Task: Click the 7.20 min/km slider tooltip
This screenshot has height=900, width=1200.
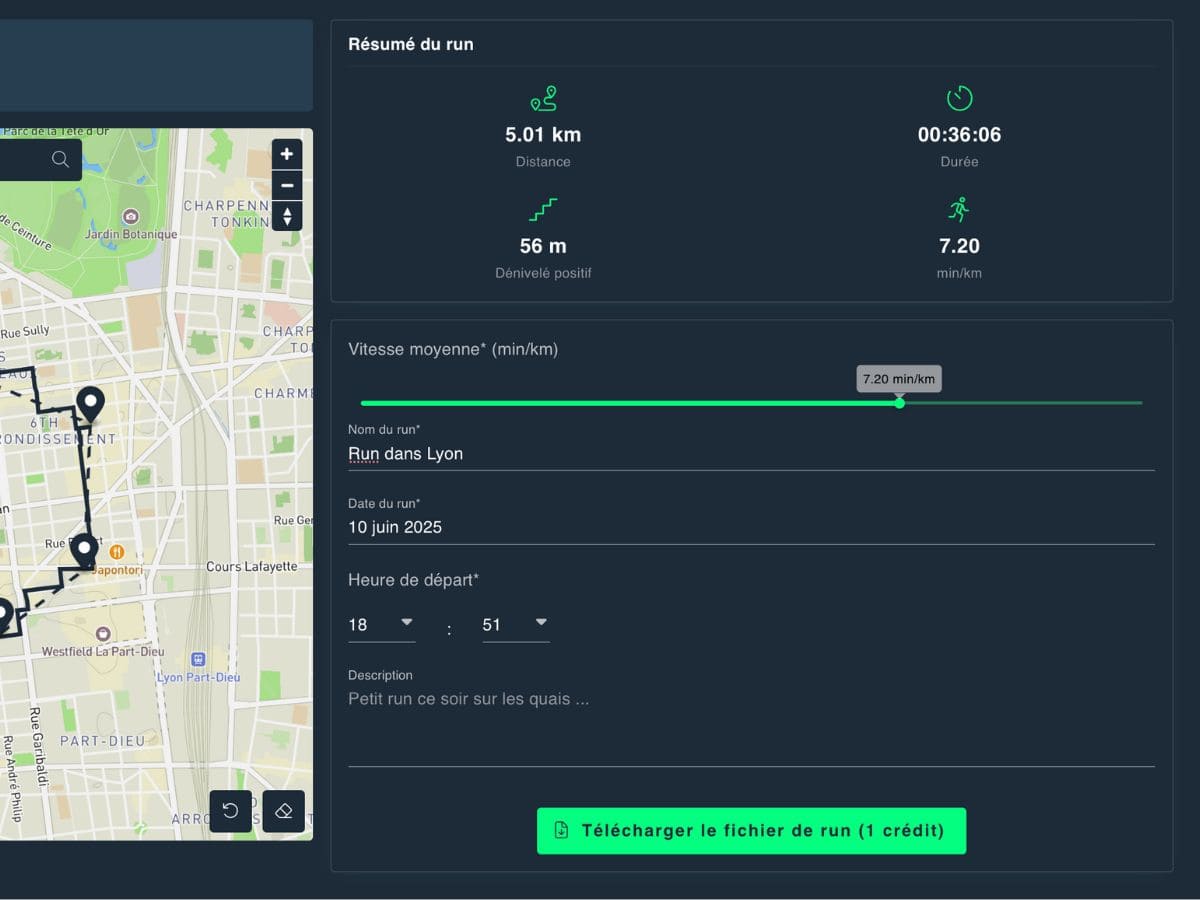Action: [x=899, y=379]
